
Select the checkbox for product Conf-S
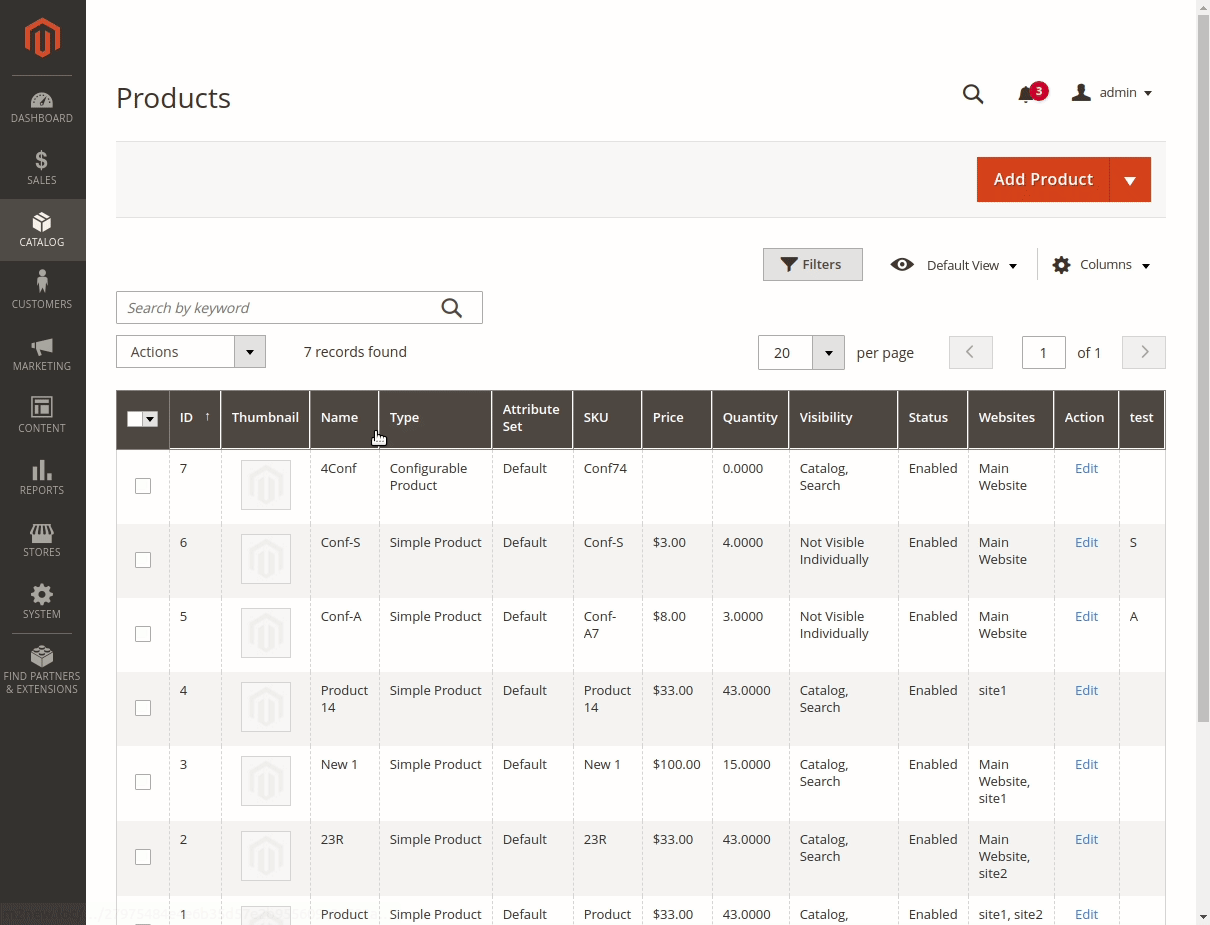pyautogui.click(x=143, y=560)
